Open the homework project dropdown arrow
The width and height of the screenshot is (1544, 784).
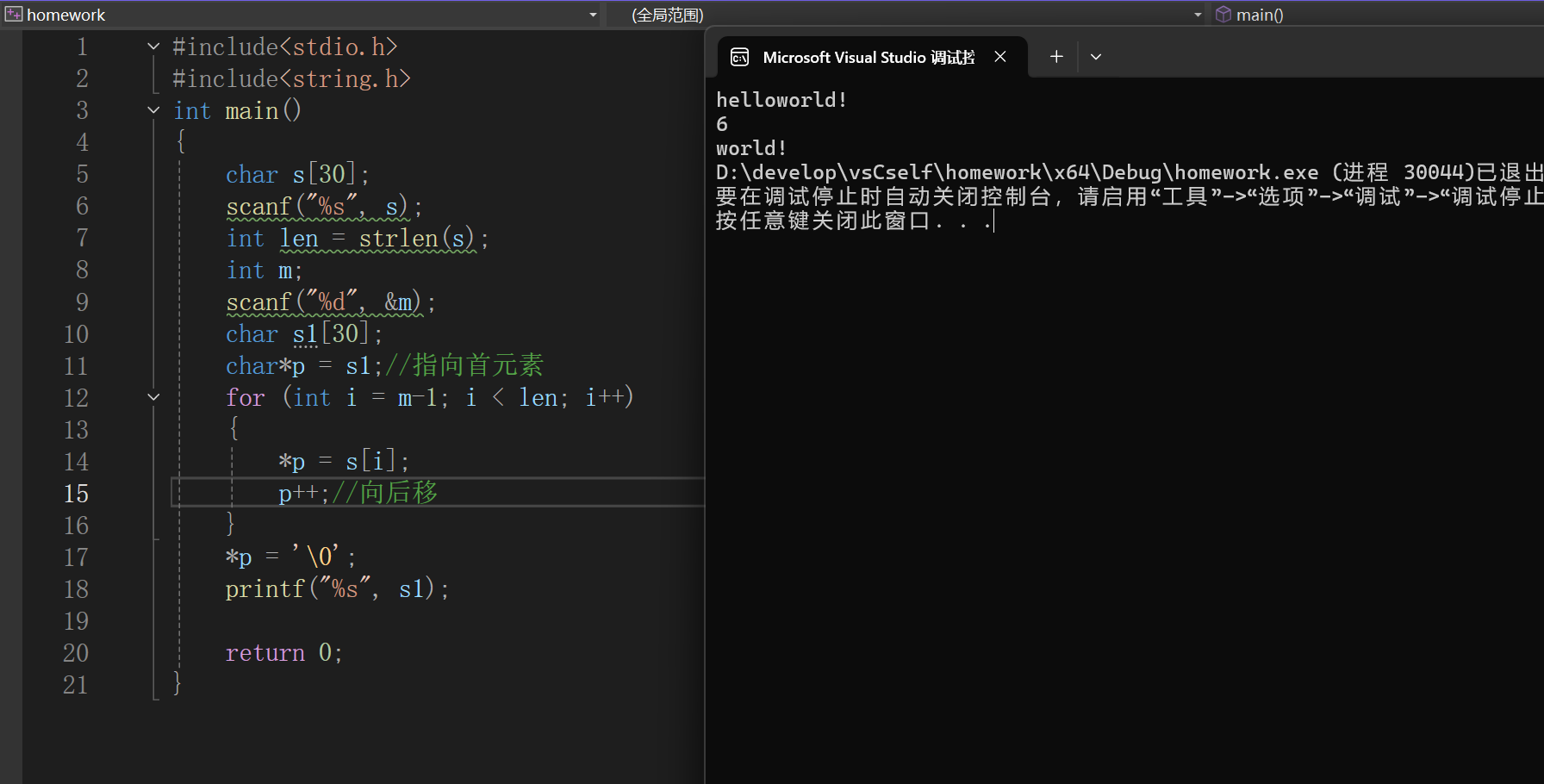[x=593, y=15]
